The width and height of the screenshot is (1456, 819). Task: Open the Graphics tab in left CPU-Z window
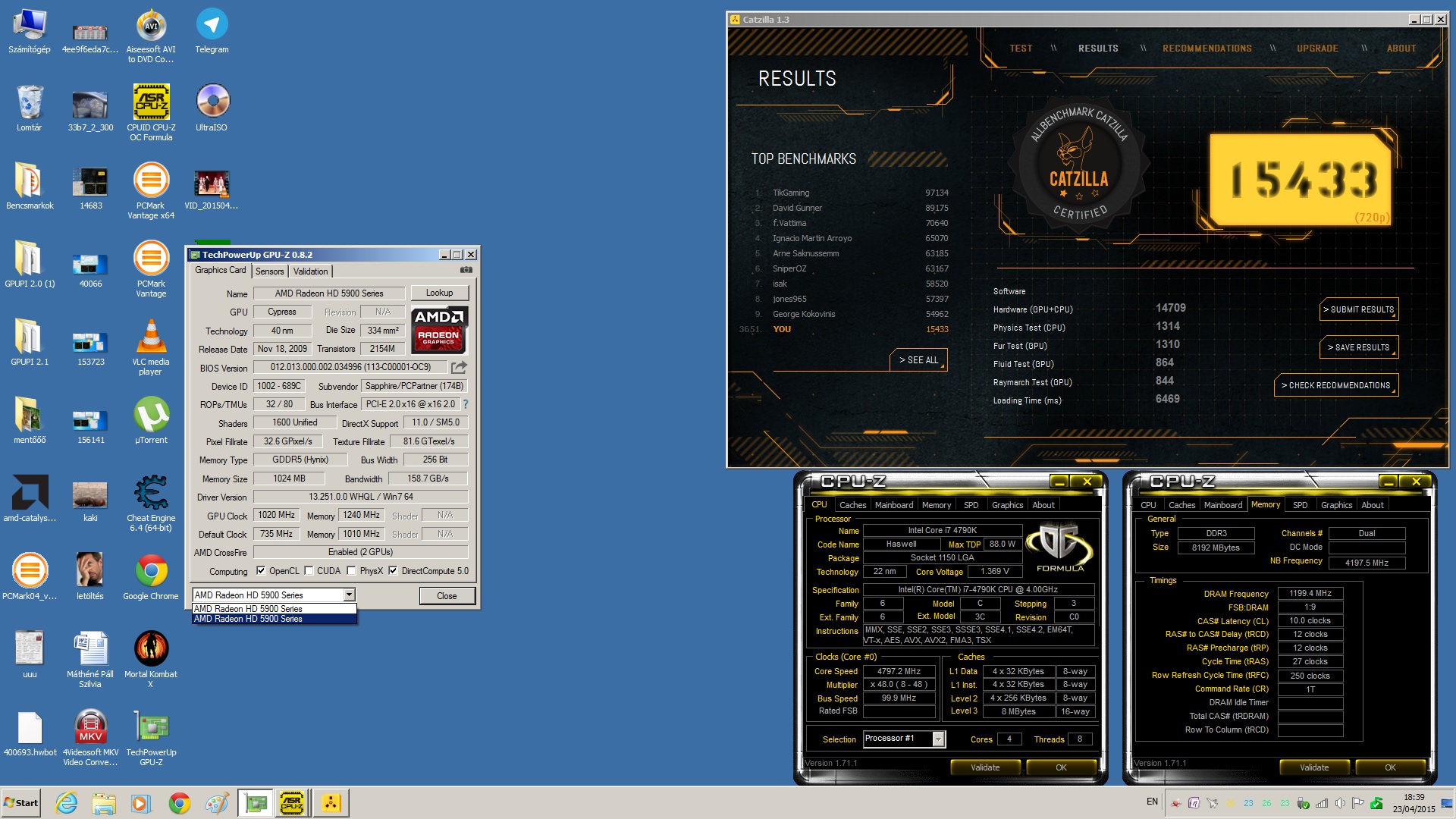pyautogui.click(x=1007, y=505)
